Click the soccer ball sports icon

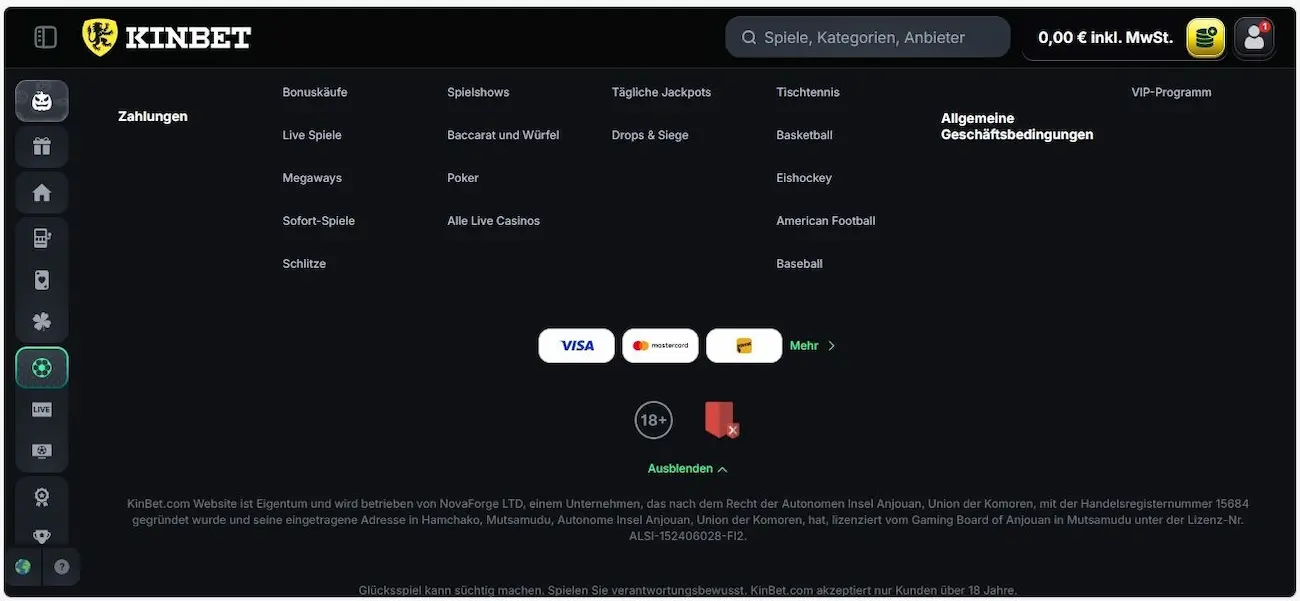click(42, 368)
